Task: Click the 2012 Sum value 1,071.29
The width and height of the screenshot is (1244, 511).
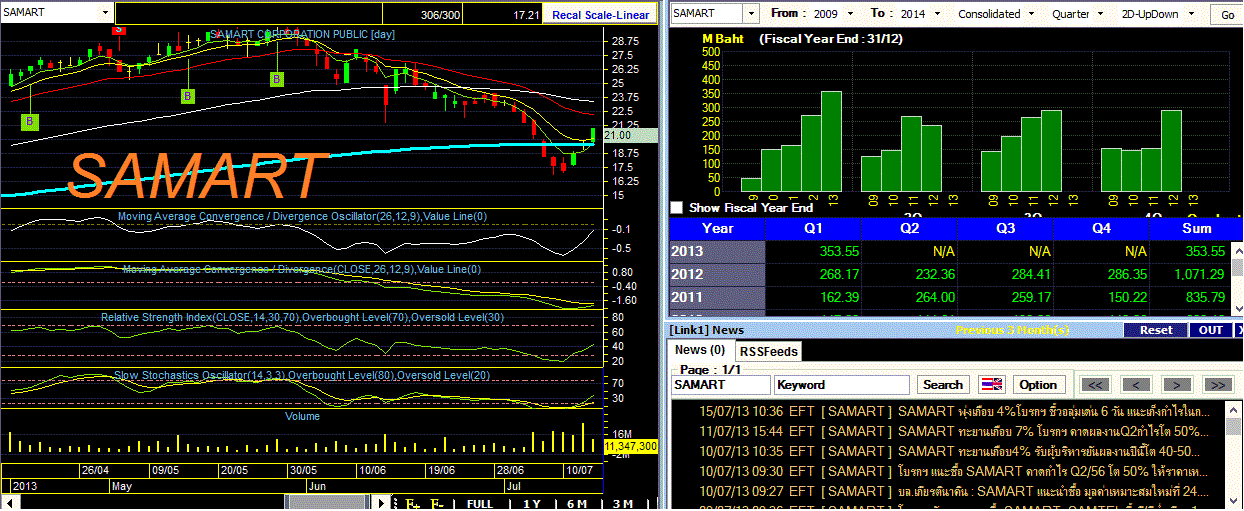Action: (x=1199, y=275)
